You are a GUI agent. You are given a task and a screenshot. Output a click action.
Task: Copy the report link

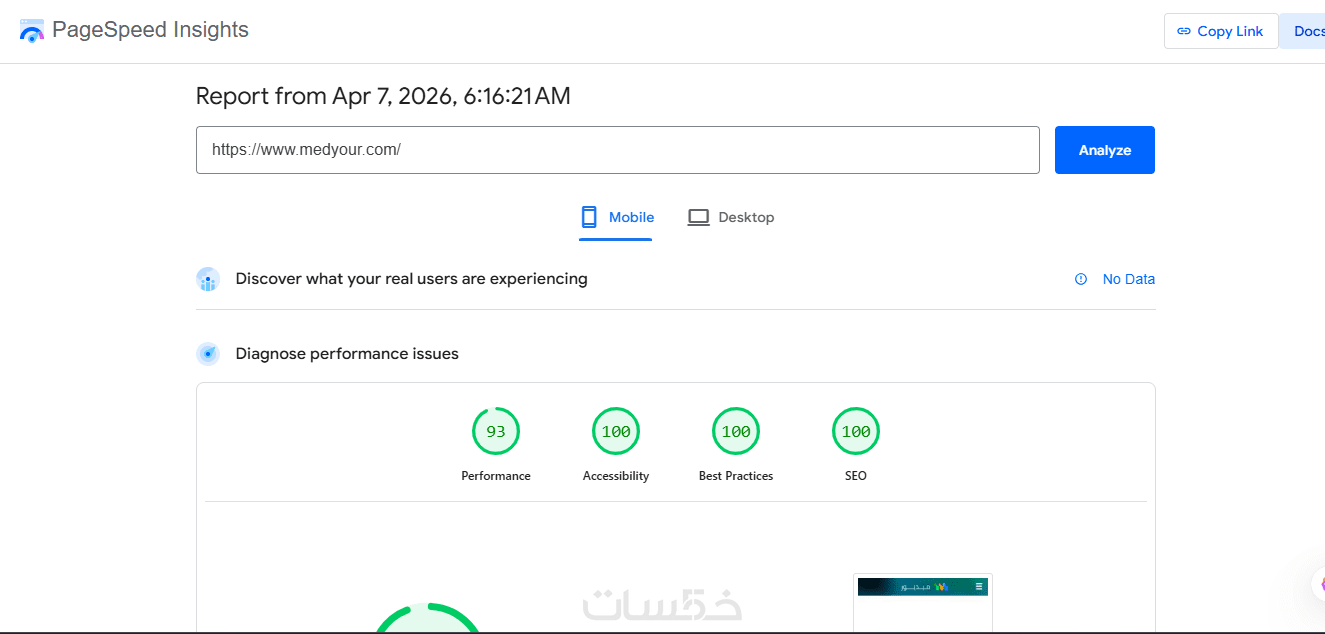click(1221, 31)
